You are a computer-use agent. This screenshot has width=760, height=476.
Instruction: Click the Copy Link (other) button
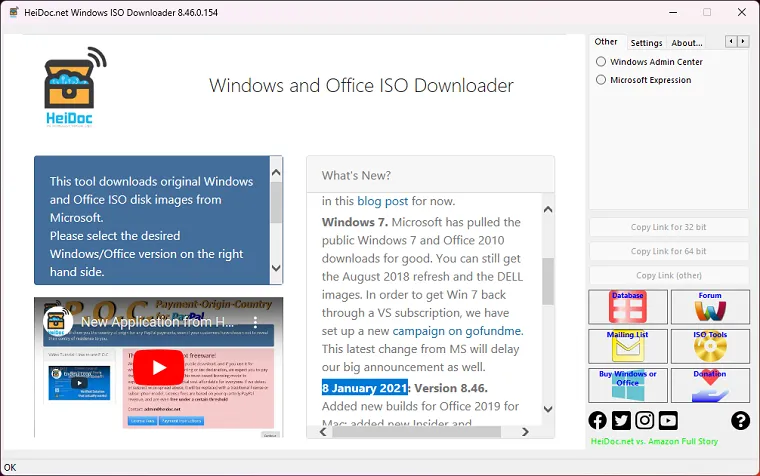[669, 275]
